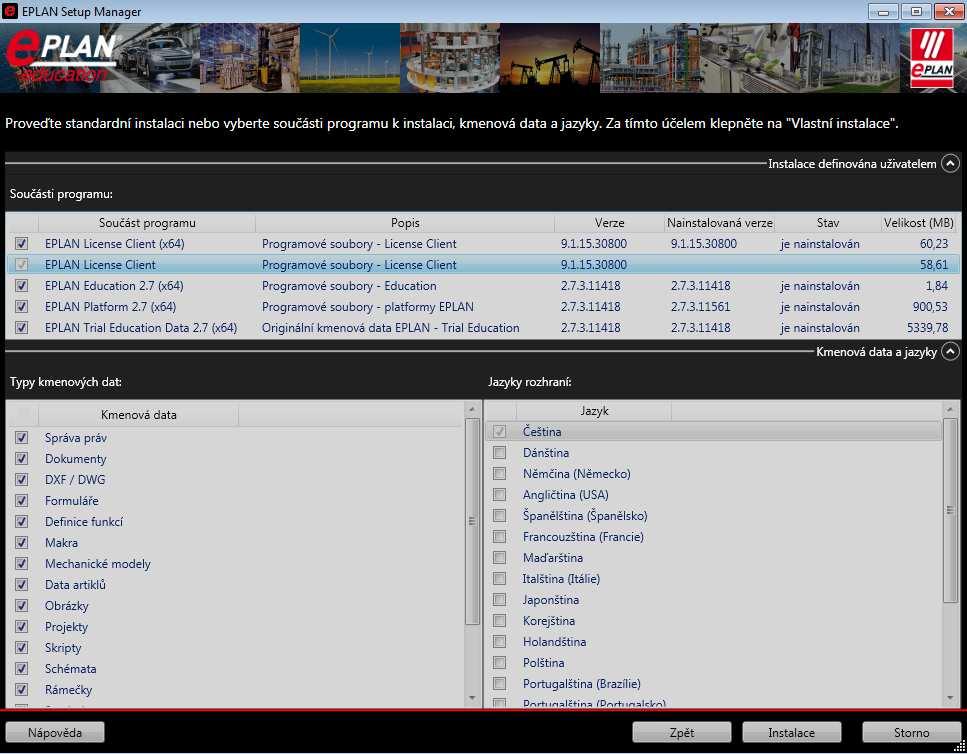Viewport: 967px width, 754px height.
Task: Click the EPLAN Setup Manager title bar icon
Action: pyautogui.click(x=10, y=11)
